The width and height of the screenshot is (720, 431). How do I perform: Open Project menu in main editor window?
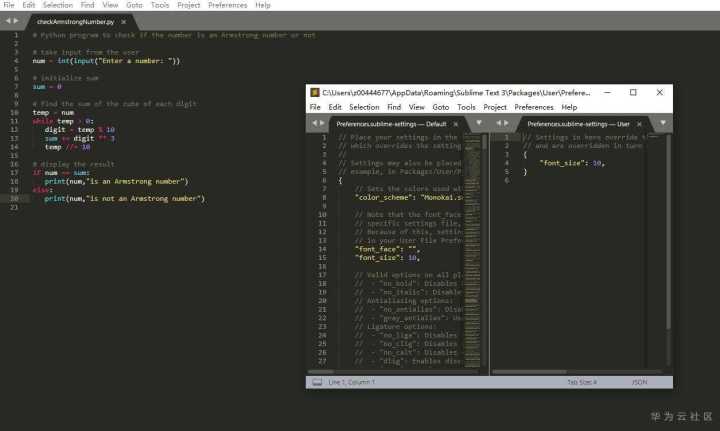pos(189,5)
